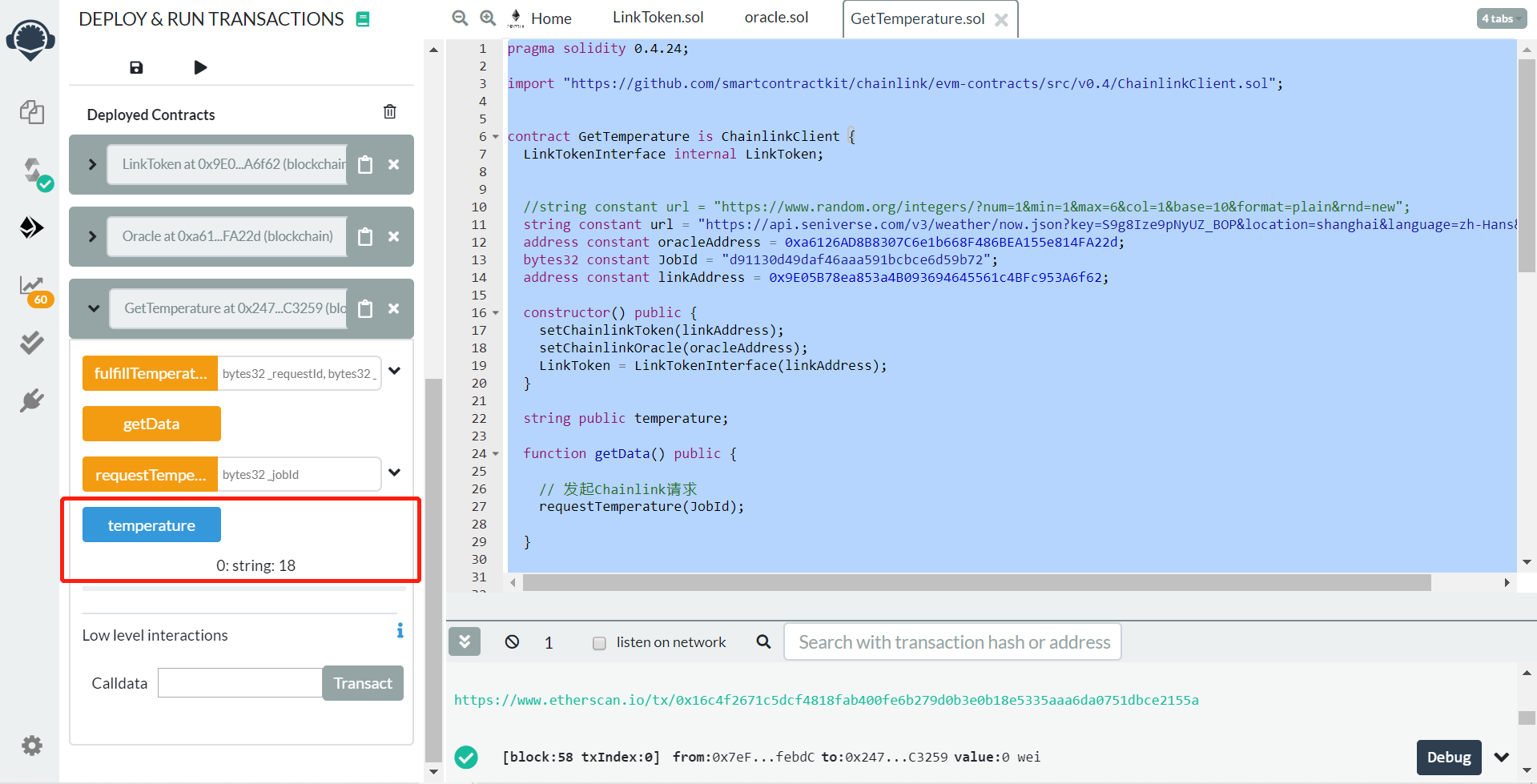Click the scroll right arrow of editor
This screenshot has height=784, width=1537.
tap(1507, 582)
